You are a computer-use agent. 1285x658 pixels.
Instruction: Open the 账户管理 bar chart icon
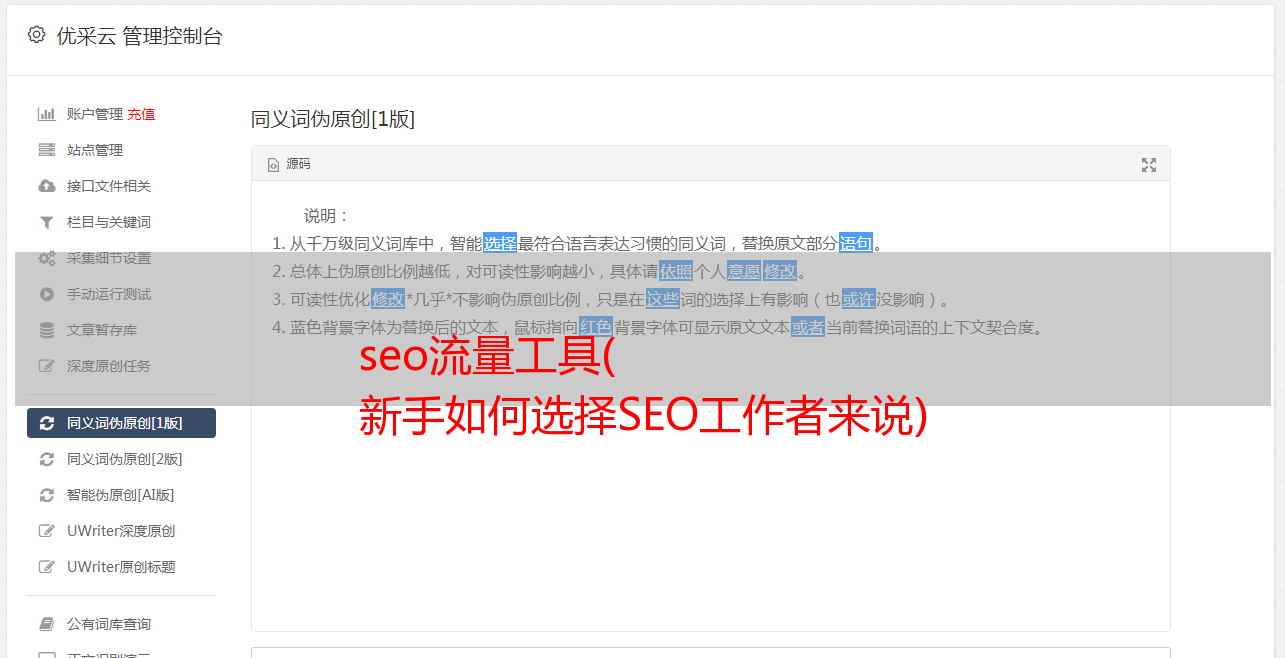click(46, 114)
